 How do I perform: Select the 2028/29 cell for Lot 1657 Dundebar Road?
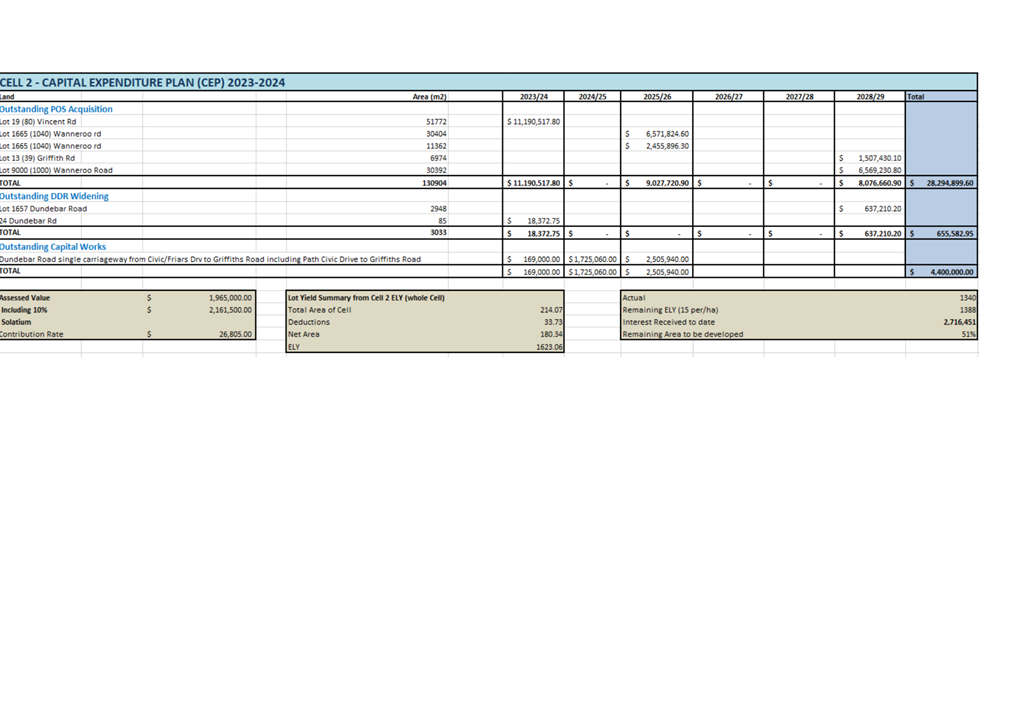(870, 209)
